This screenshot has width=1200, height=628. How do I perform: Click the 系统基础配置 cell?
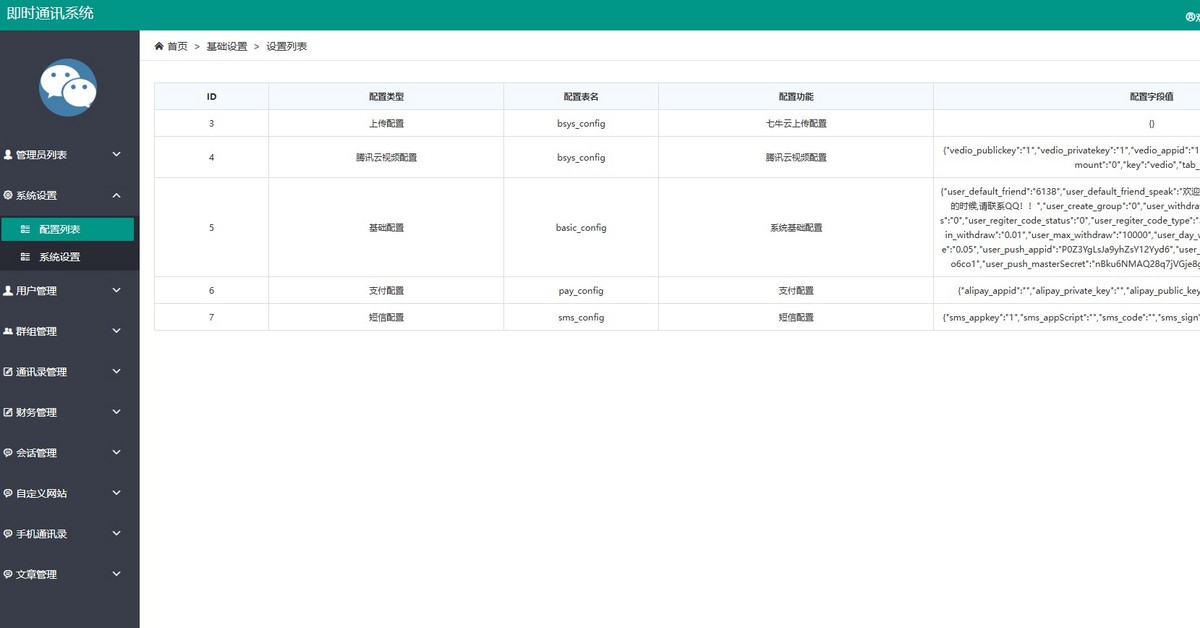(796, 228)
